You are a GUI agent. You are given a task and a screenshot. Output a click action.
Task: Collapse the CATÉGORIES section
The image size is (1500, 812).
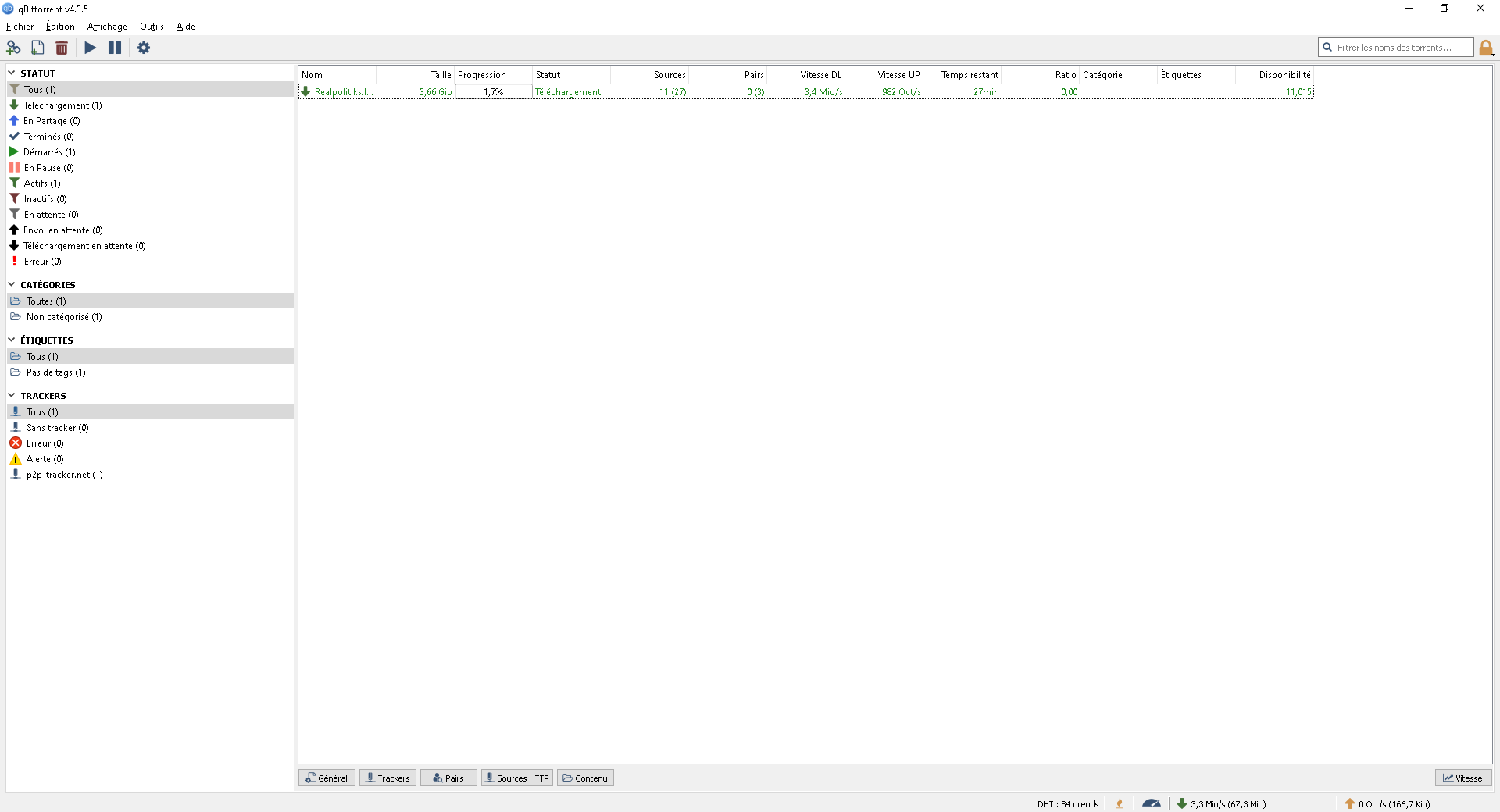[12, 284]
